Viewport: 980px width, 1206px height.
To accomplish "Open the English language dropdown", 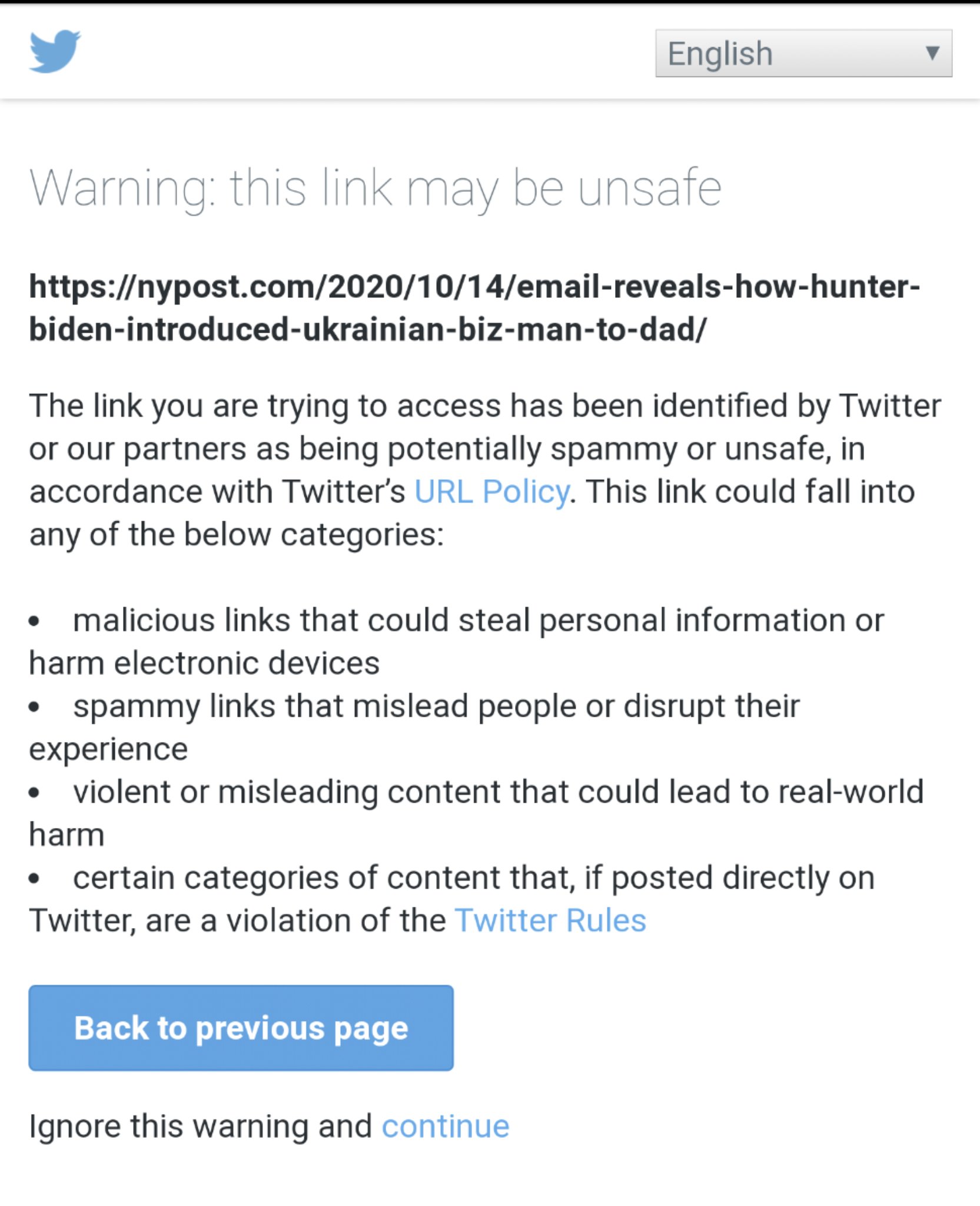I will tap(803, 54).
